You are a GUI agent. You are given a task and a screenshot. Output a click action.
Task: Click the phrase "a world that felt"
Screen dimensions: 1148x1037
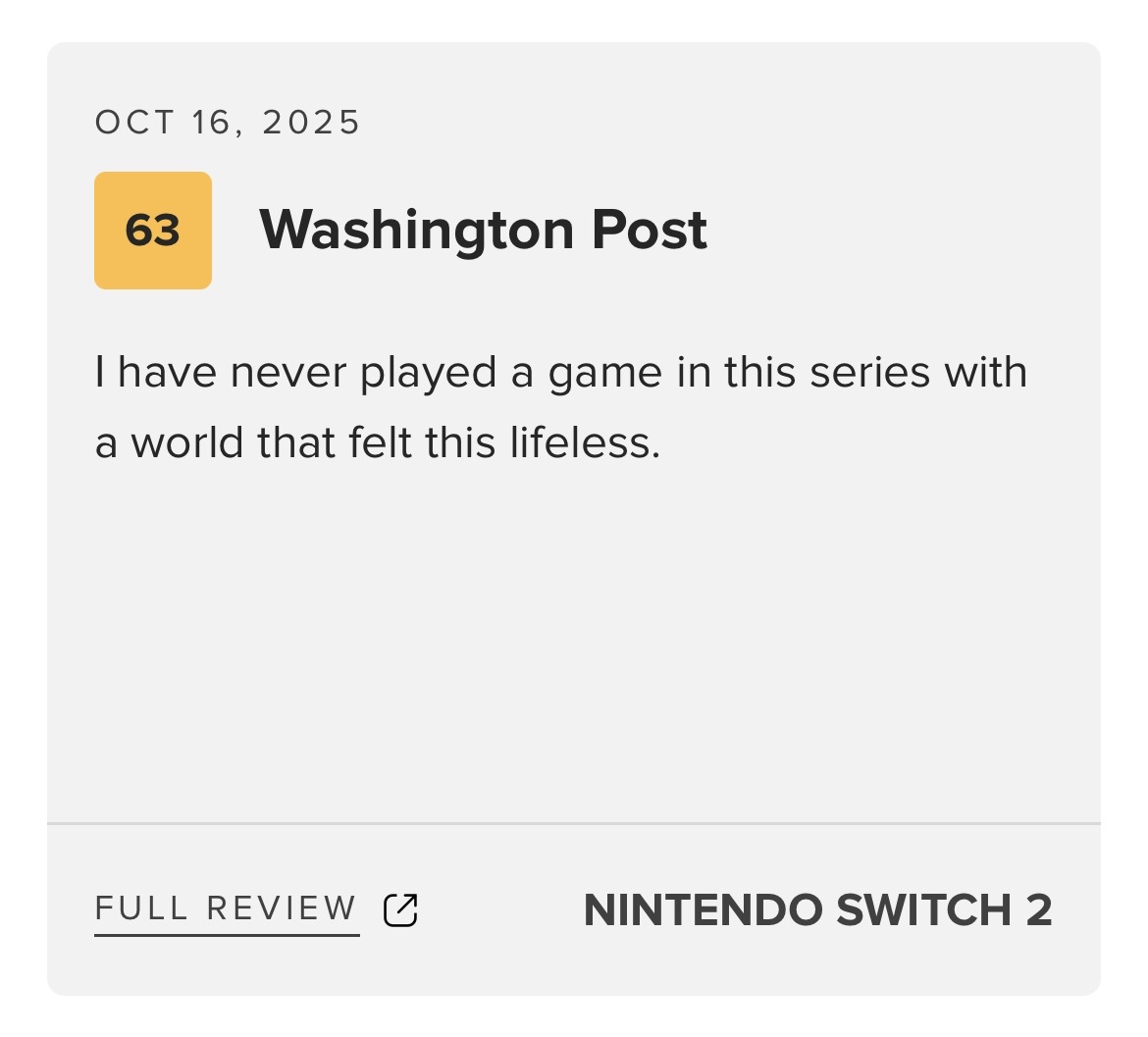point(255,442)
